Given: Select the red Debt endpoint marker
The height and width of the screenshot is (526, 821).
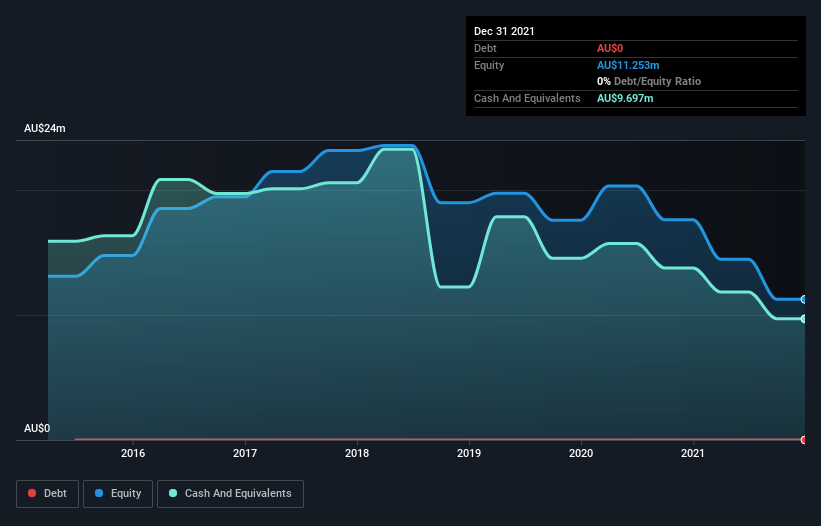Looking at the screenshot, I should (803, 440).
